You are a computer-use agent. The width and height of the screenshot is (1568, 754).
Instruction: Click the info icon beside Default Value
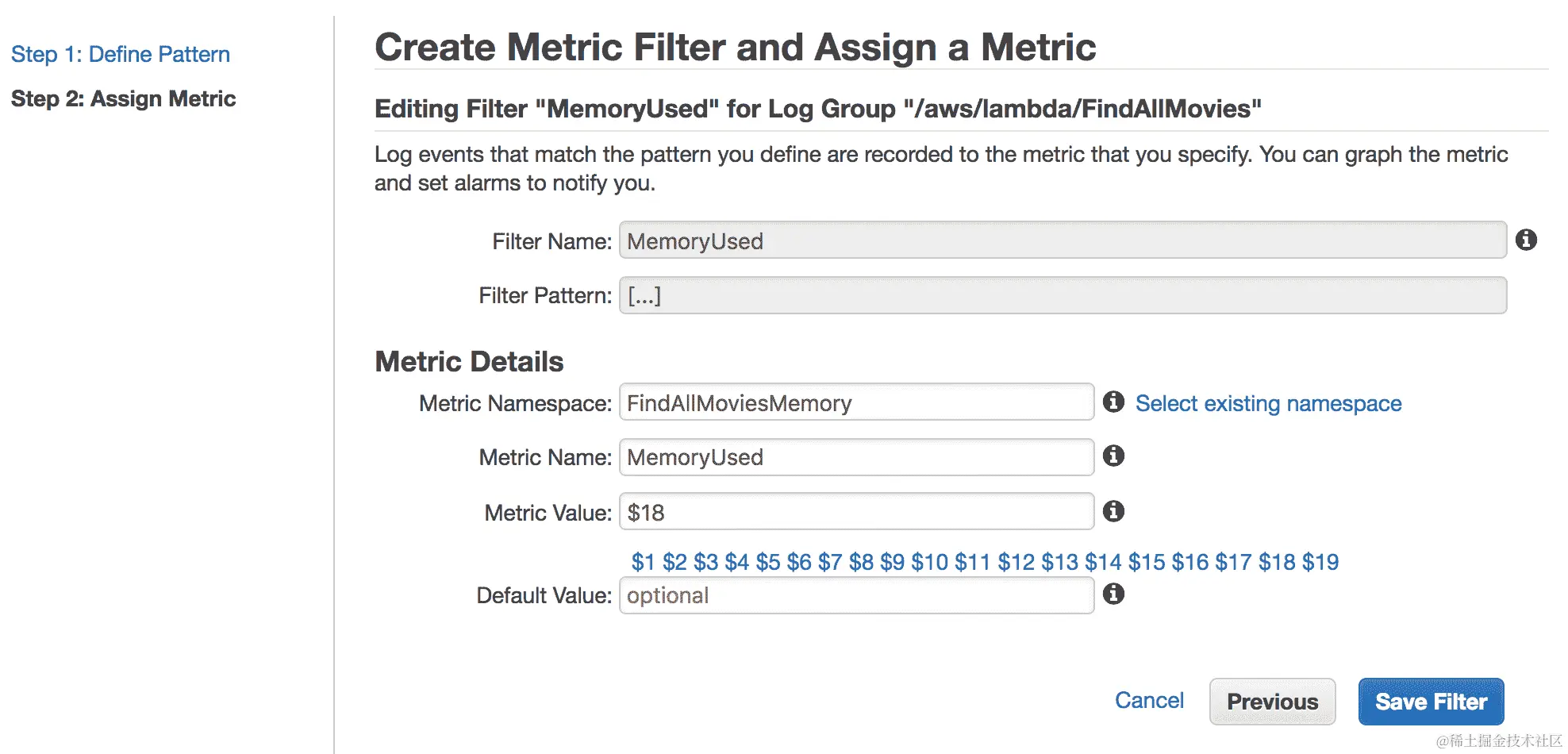pyautogui.click(x=1113, y=594)
